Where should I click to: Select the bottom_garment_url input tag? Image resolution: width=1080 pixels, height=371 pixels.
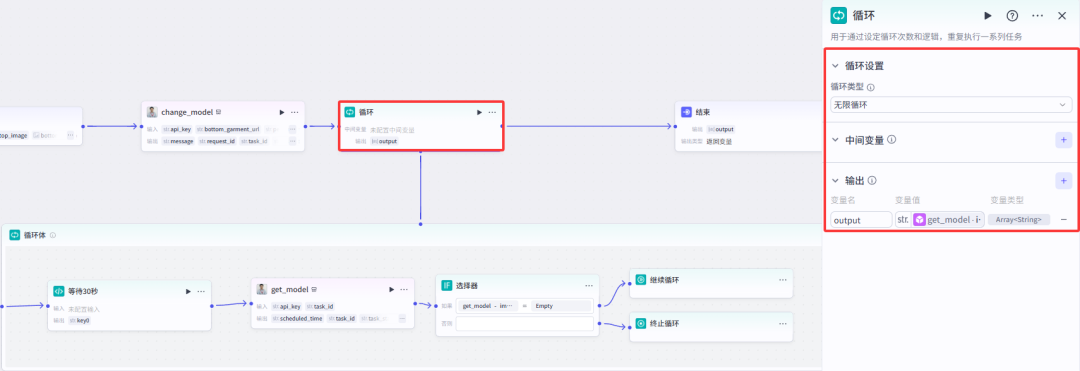point(228,129)
